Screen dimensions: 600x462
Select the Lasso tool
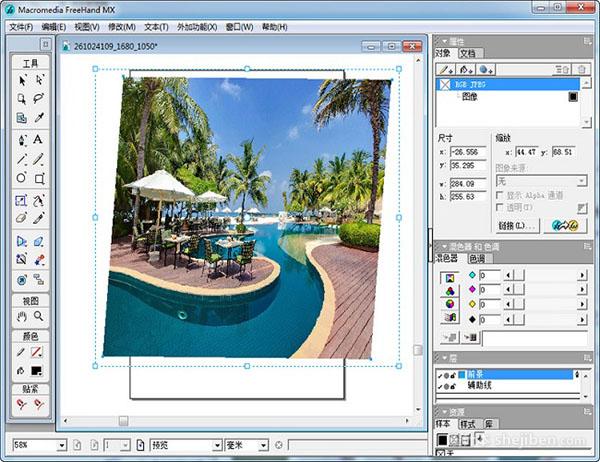(39, 99)
